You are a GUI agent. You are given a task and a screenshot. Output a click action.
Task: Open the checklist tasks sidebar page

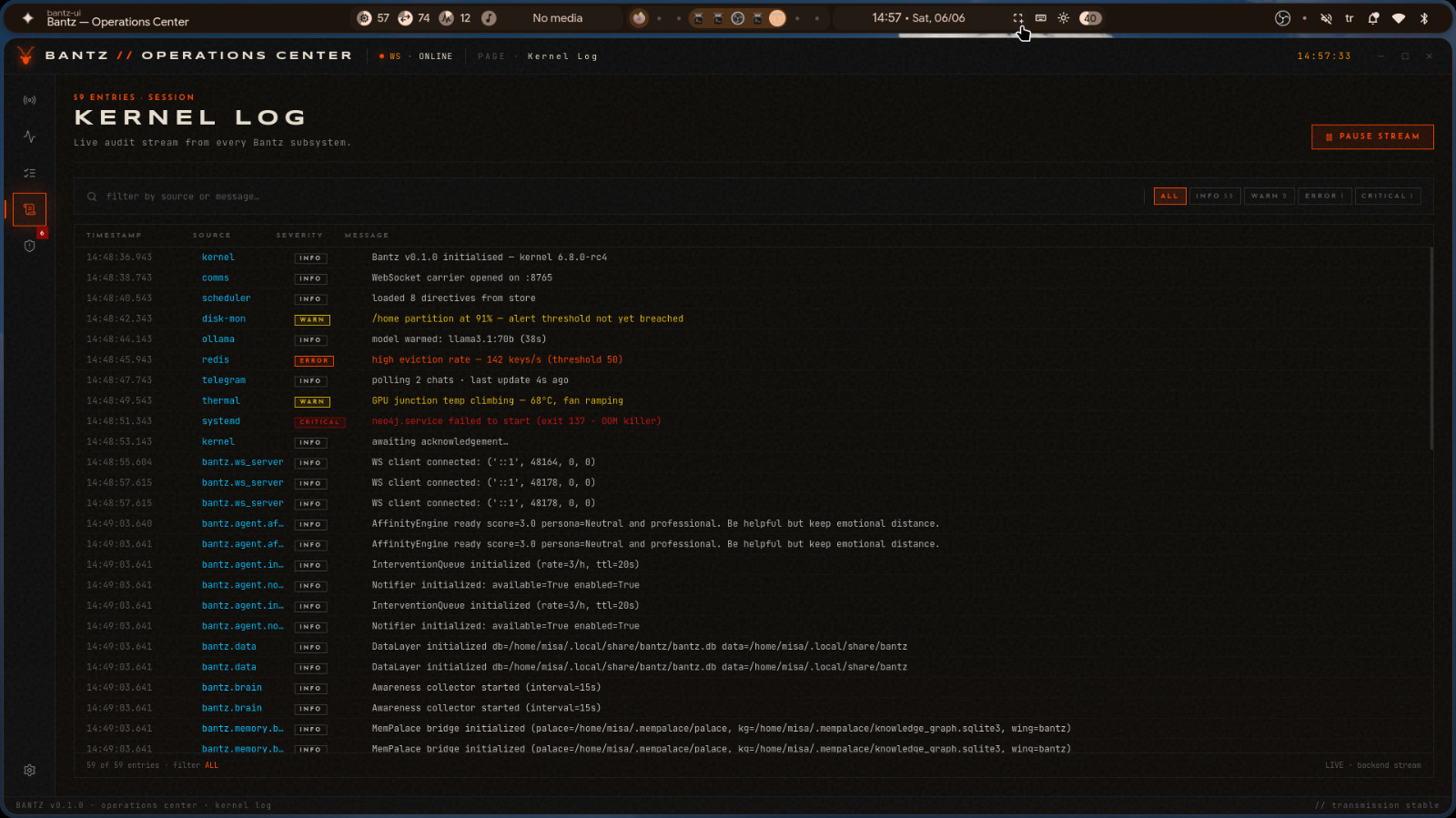point(29,173)
